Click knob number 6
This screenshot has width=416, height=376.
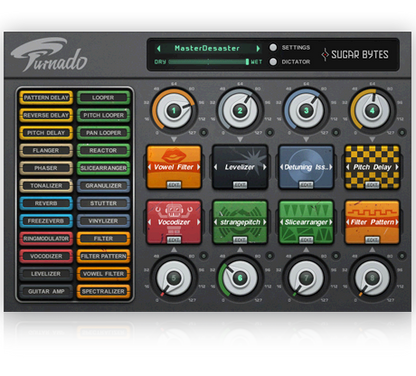240,278
